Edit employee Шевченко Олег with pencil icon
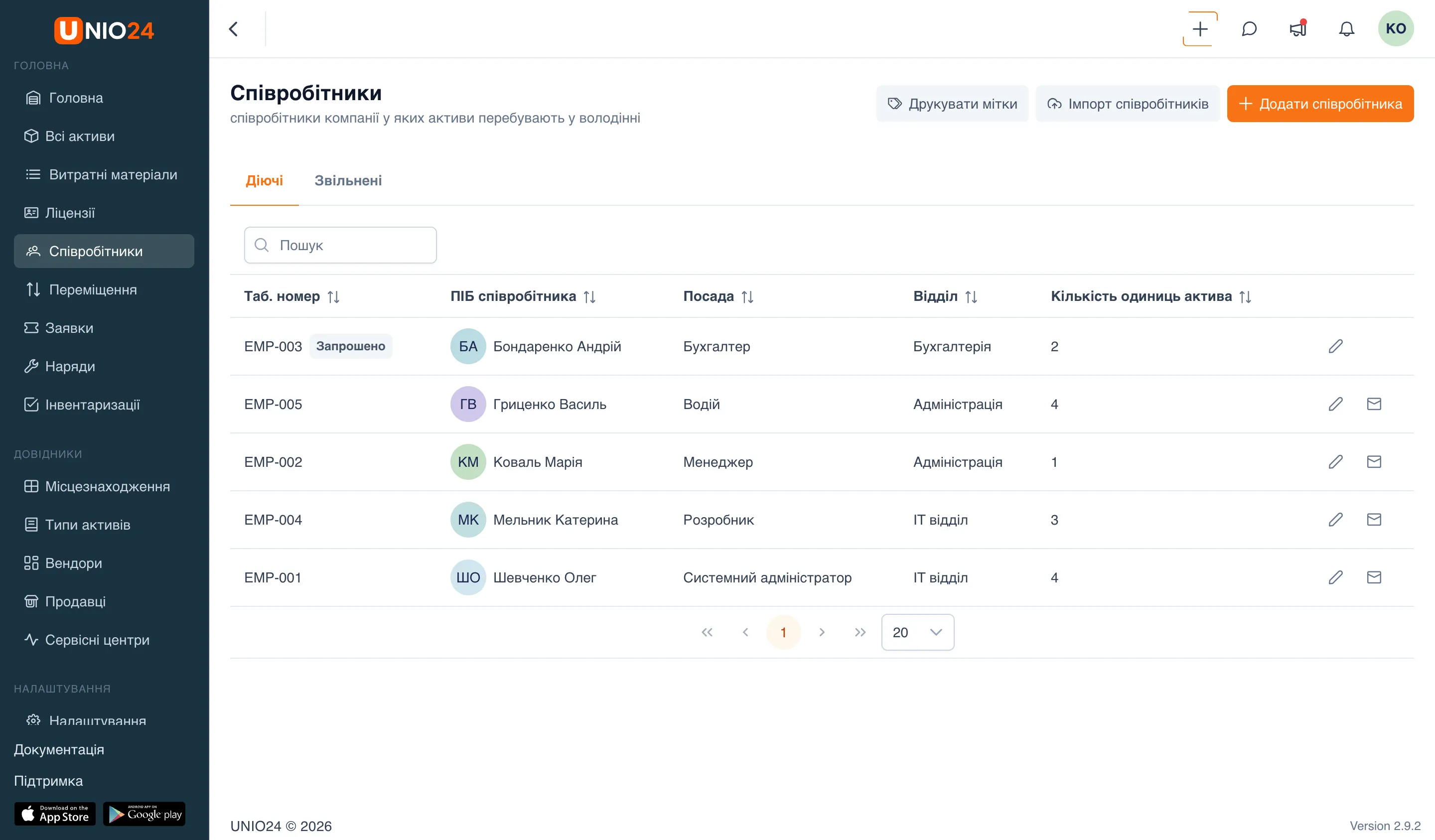Viewport: 1435px width, 840px height. tap(1335, 577)
